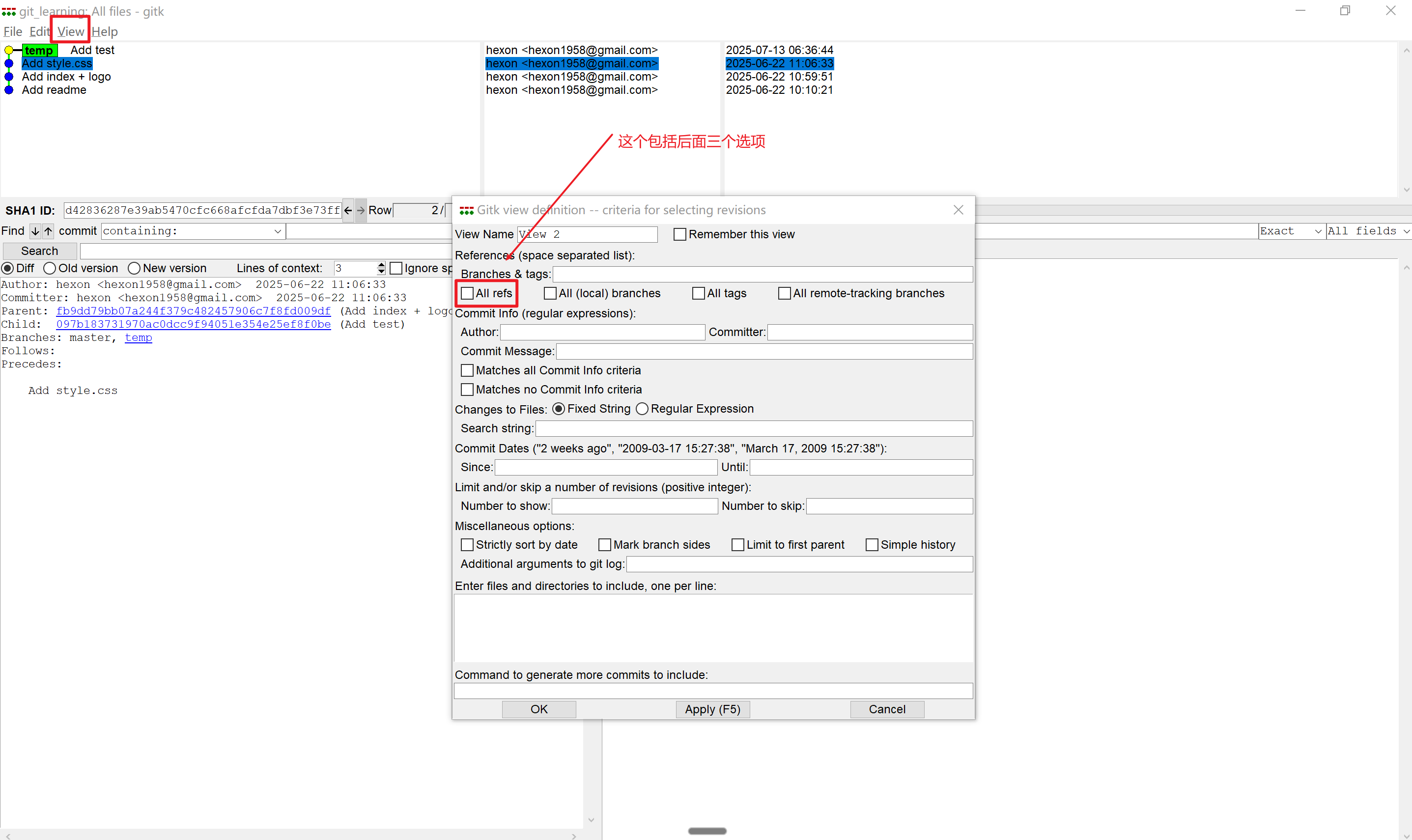Enable the All refs checkbox
1412x840 pixels.
467,293
